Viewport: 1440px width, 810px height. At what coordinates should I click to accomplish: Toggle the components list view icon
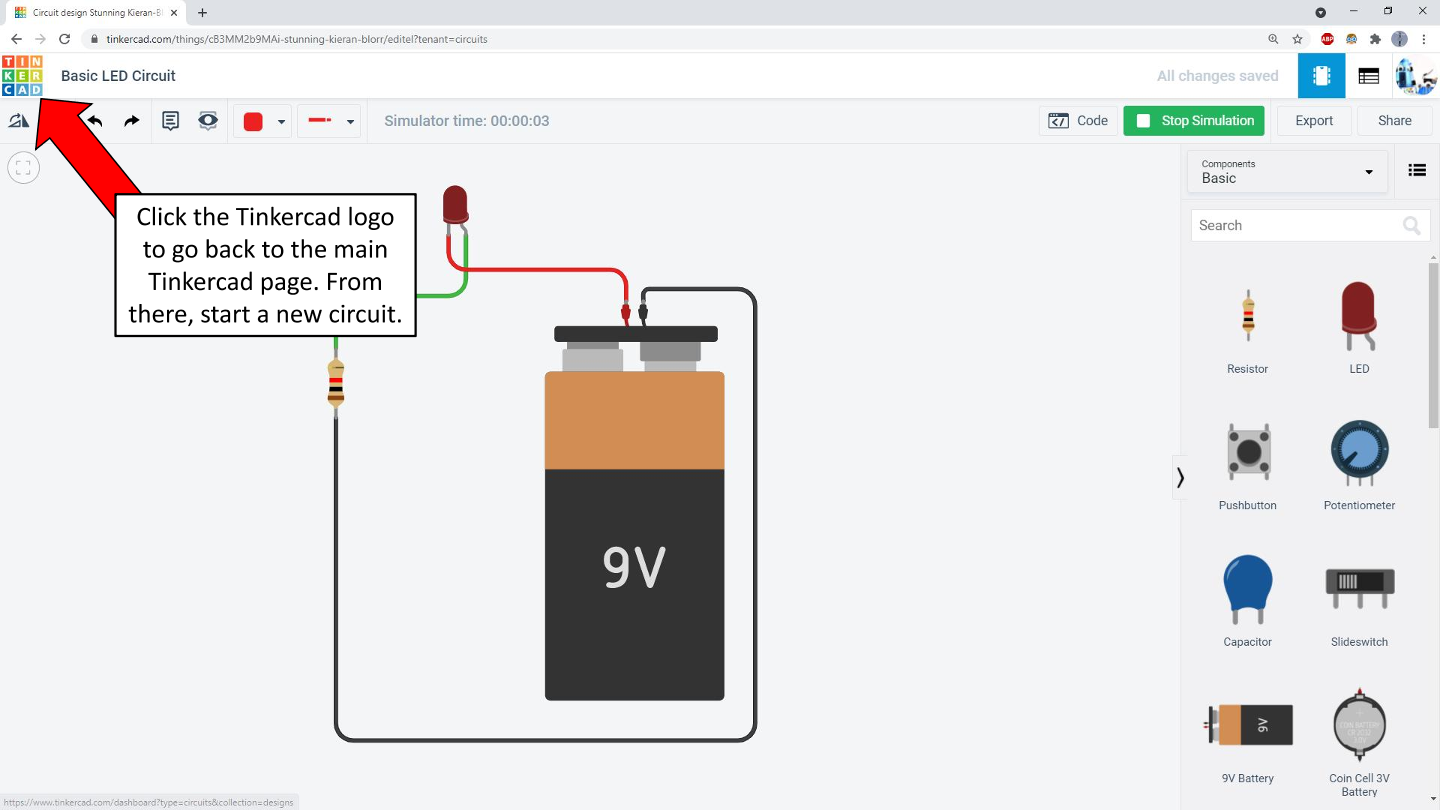(1416, 170)
